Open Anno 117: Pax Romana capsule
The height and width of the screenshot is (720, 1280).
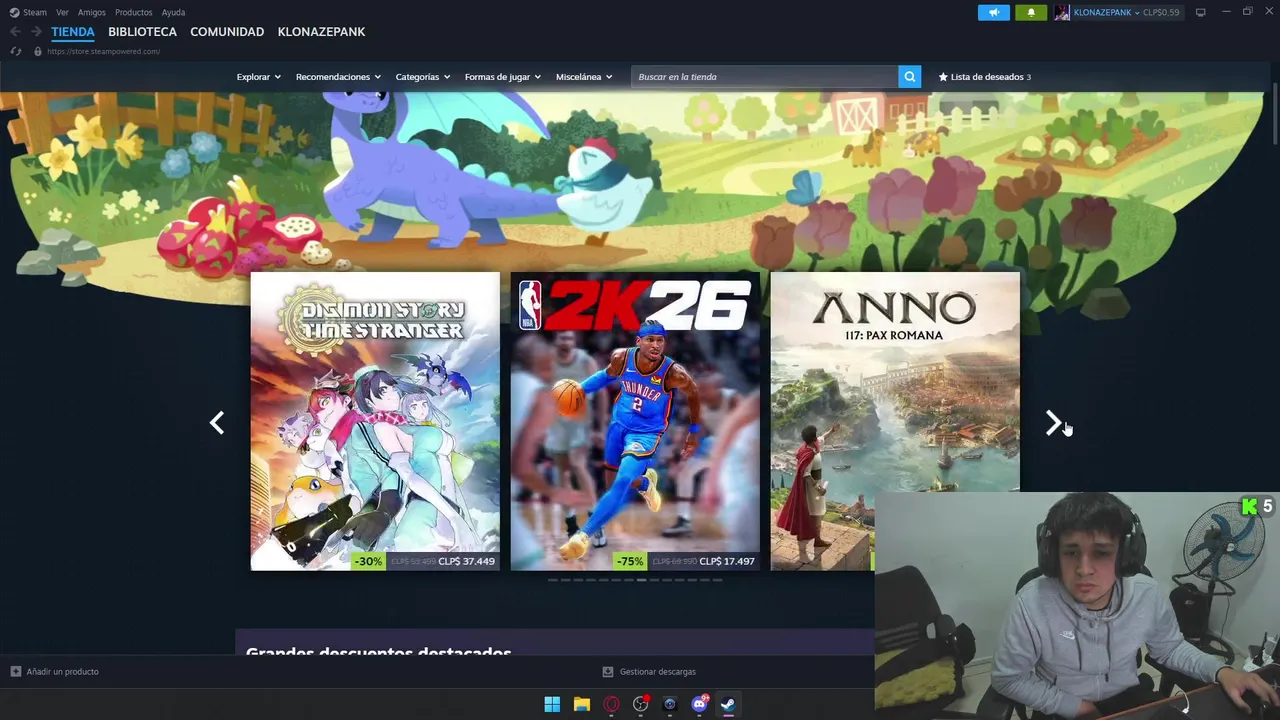[x=895, y=421]
